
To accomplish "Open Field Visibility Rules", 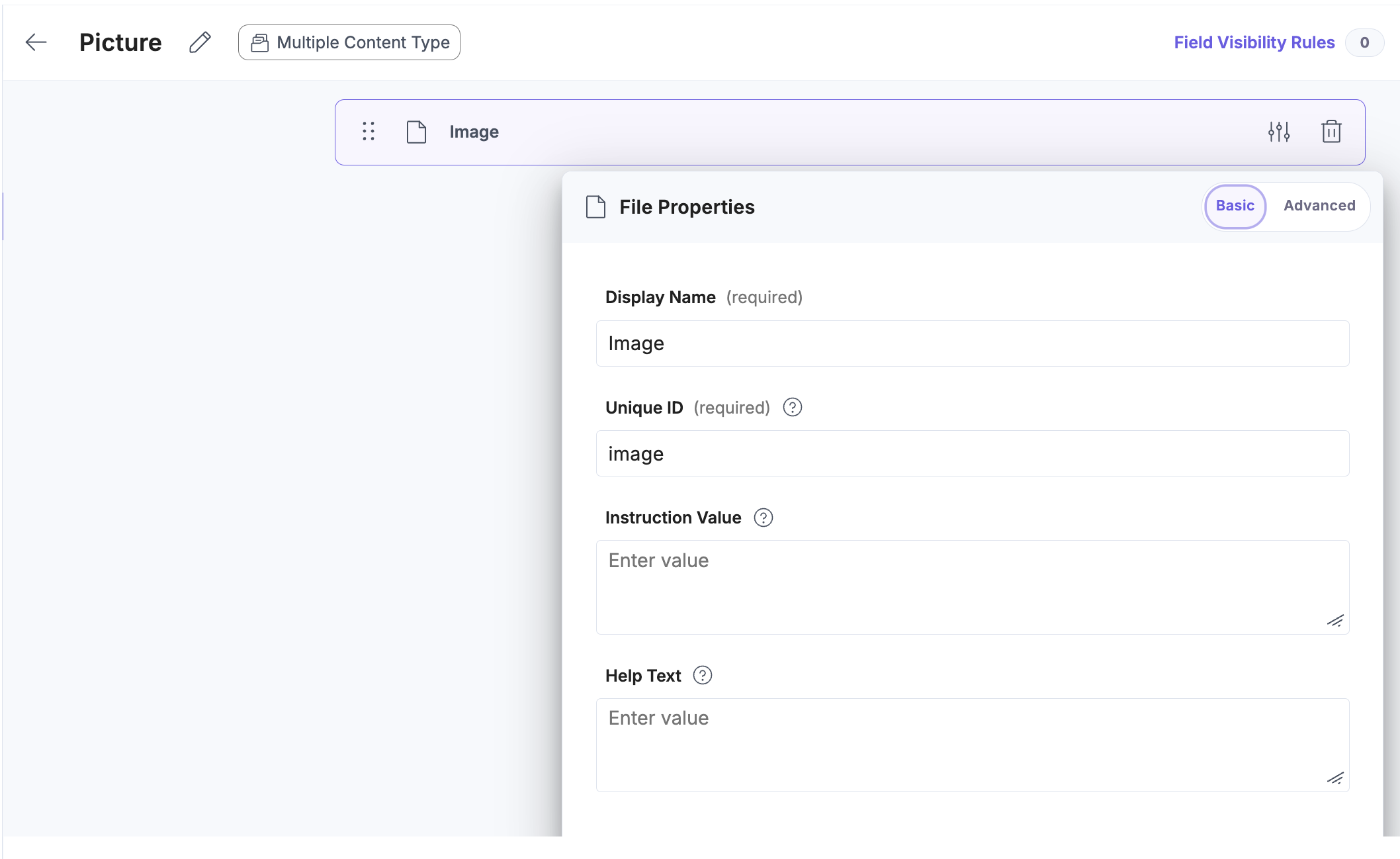I will [x=1254, y=42].
